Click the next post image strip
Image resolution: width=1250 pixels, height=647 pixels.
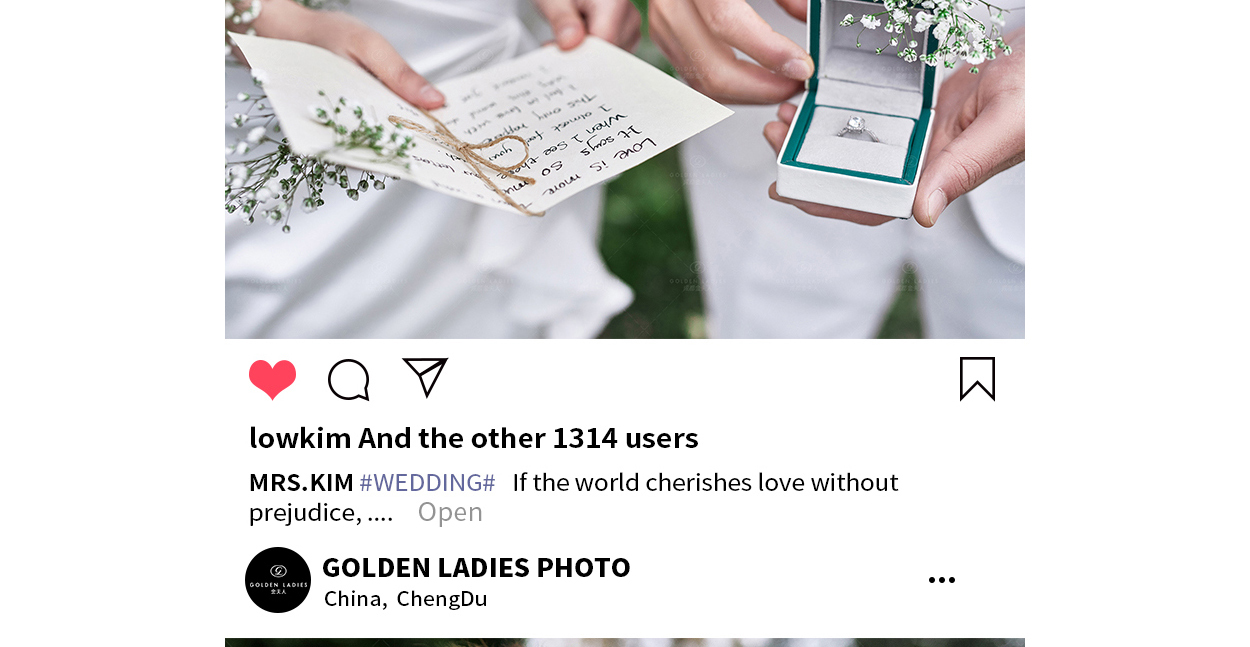pos(625,642)
